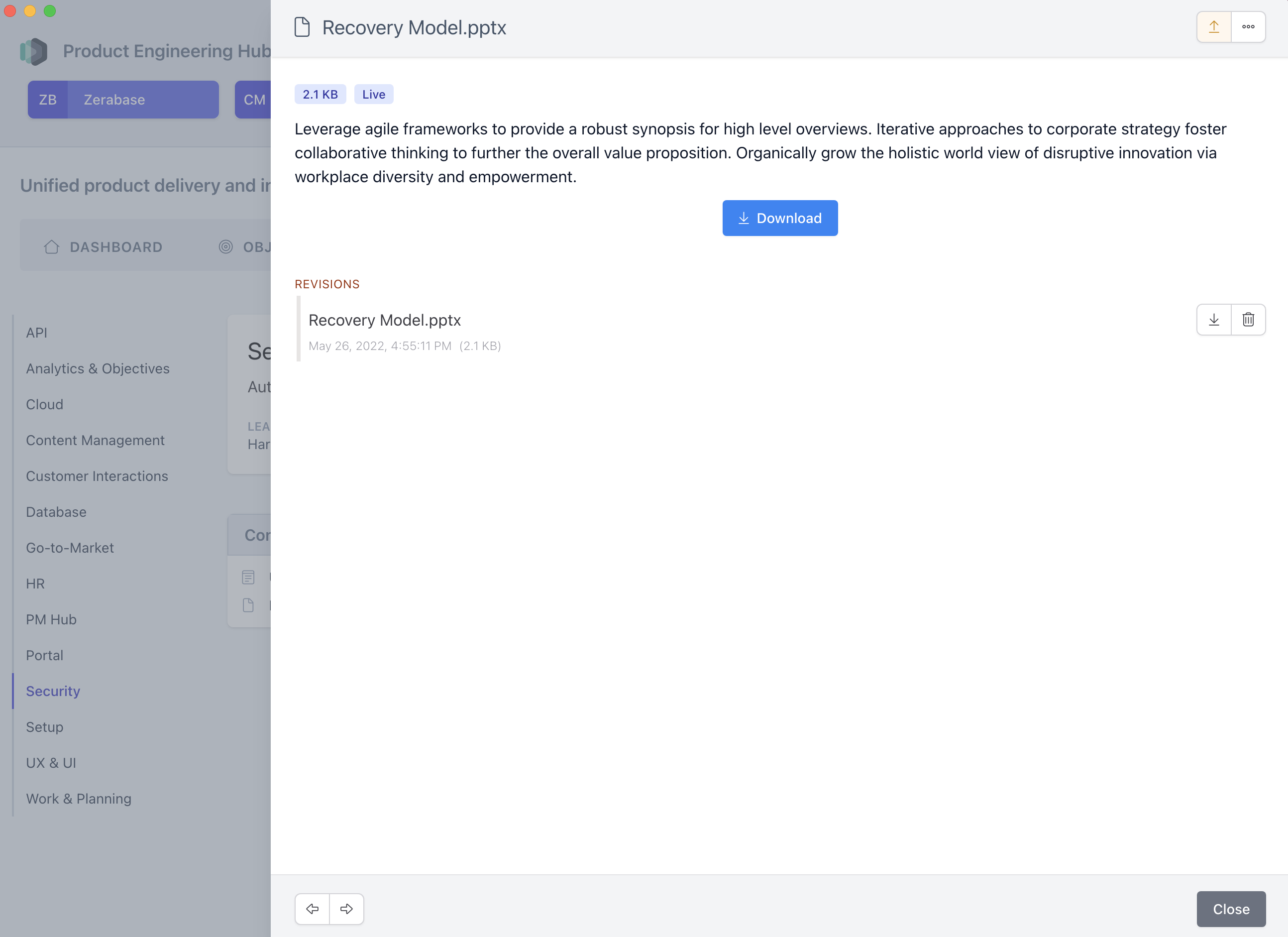
Task: Open Recovery Model.pptx revision entry
Action: (x=385, y=320)
